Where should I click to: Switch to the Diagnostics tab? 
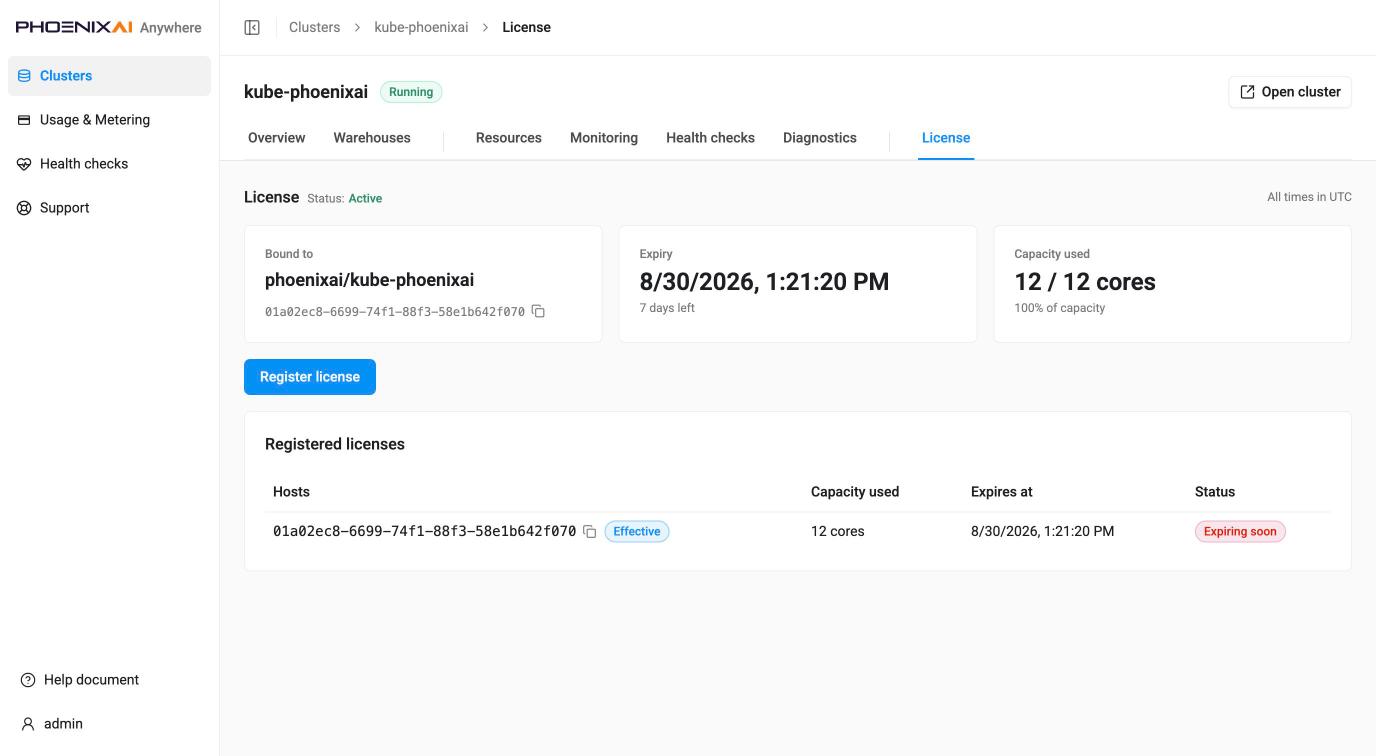820,138
